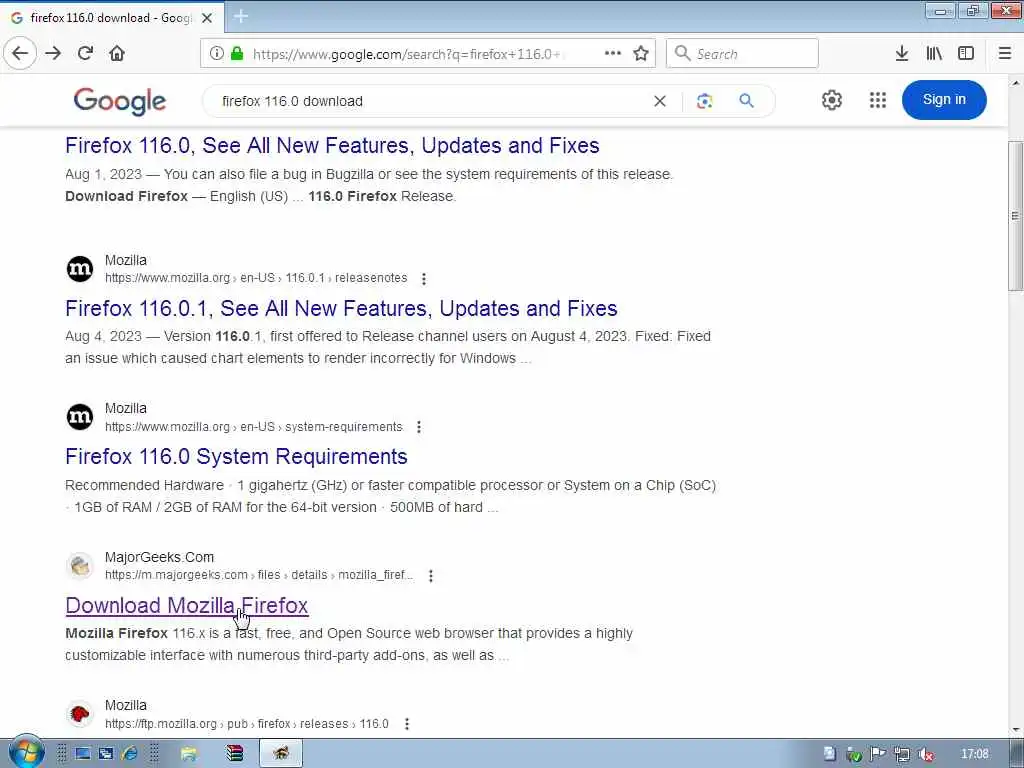Submit search with the magnifier icon
The width and height of the screenshot is (1024, 768).
[746, 101]
